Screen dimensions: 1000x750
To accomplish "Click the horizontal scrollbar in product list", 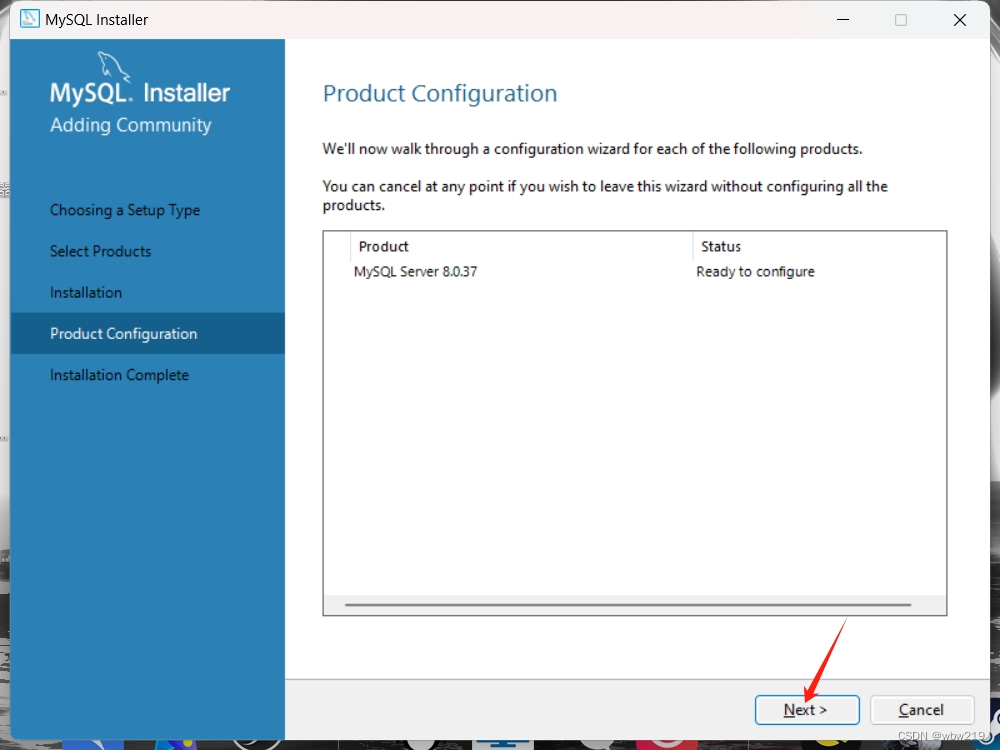I will click(x=628, y=604).
